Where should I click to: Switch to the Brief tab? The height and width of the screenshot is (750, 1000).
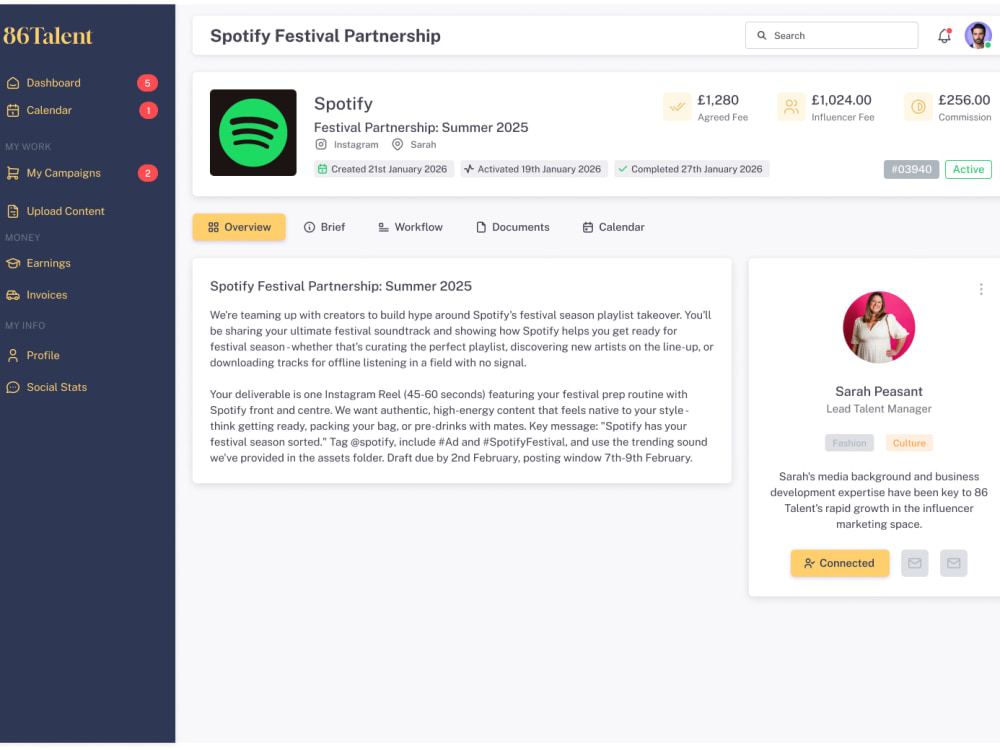[325, 227]
